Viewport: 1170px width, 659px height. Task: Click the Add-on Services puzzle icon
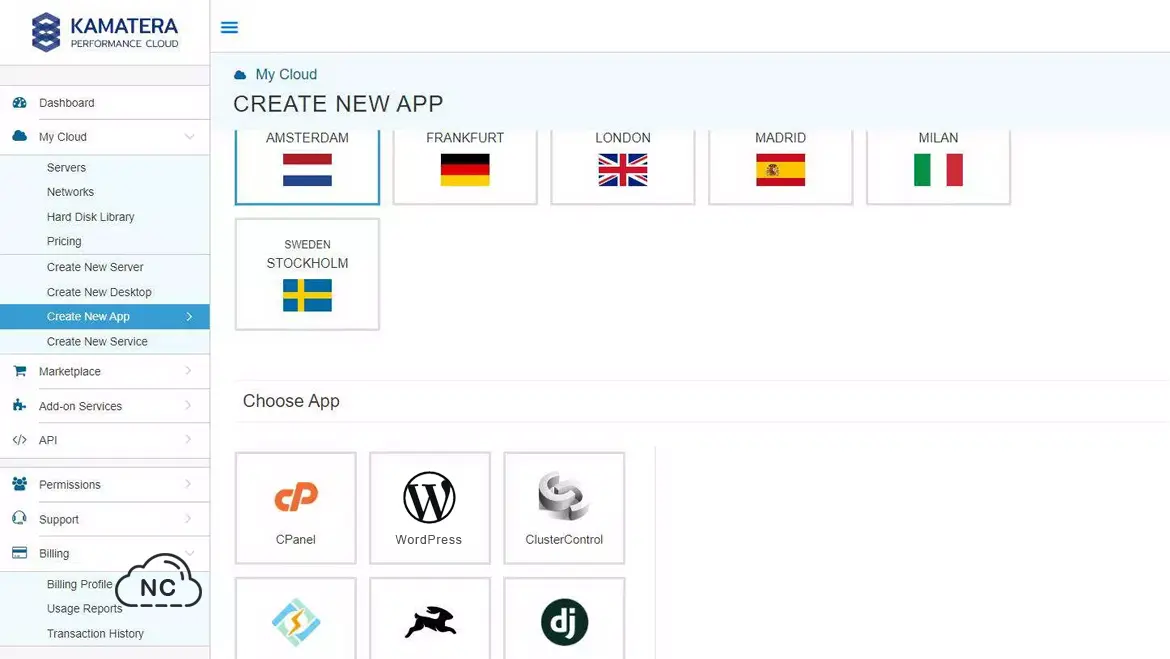pyautogui.click(x=20, y=405)
